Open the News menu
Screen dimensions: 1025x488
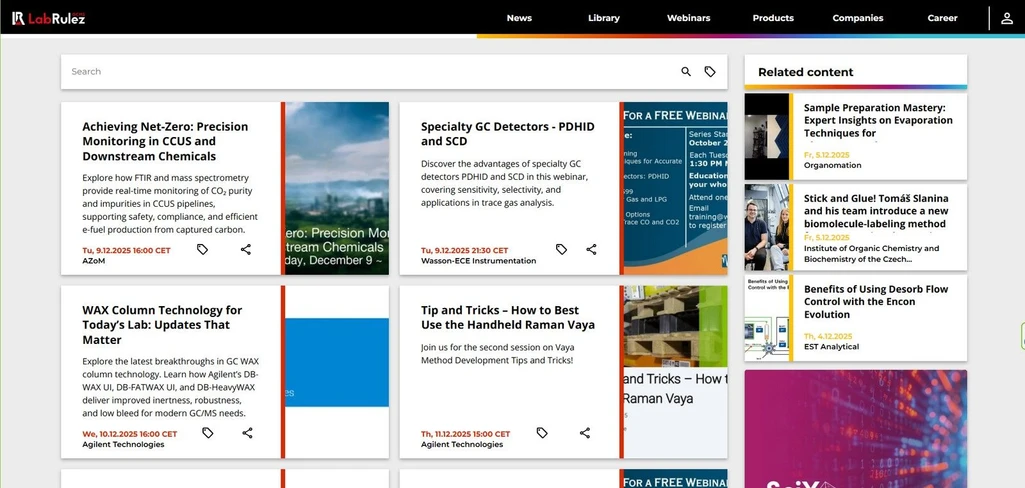point(519,18)
